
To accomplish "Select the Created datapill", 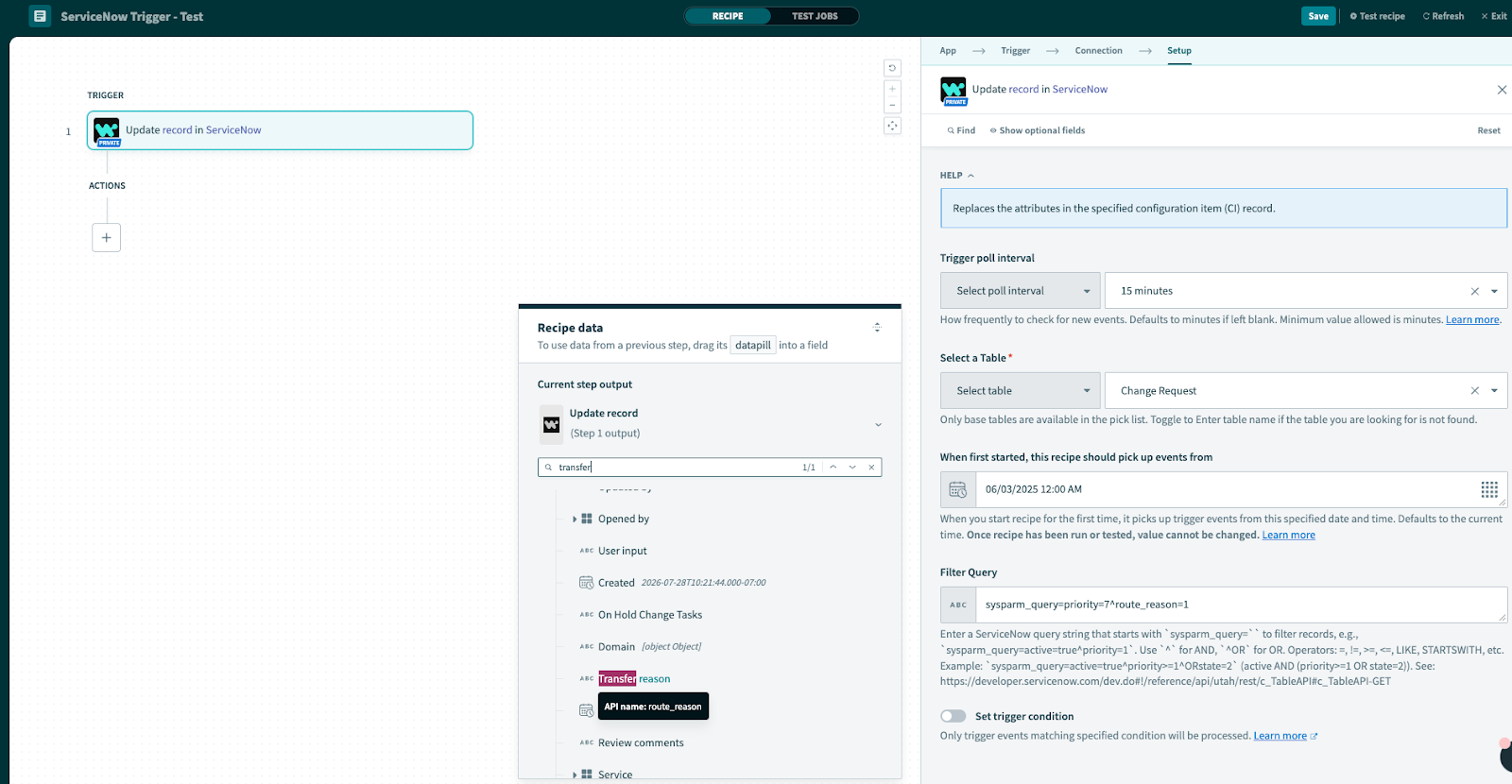I will point(616,583).
